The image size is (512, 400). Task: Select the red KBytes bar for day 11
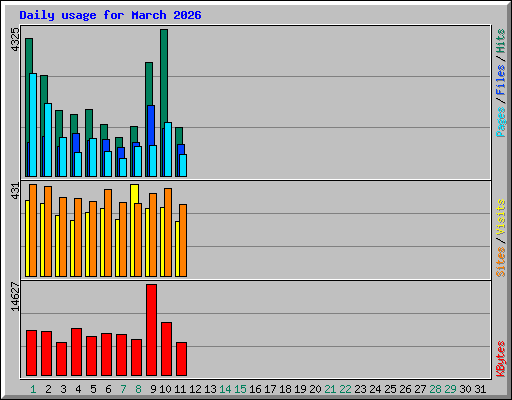pyautogui.click(x=181, y=359)
